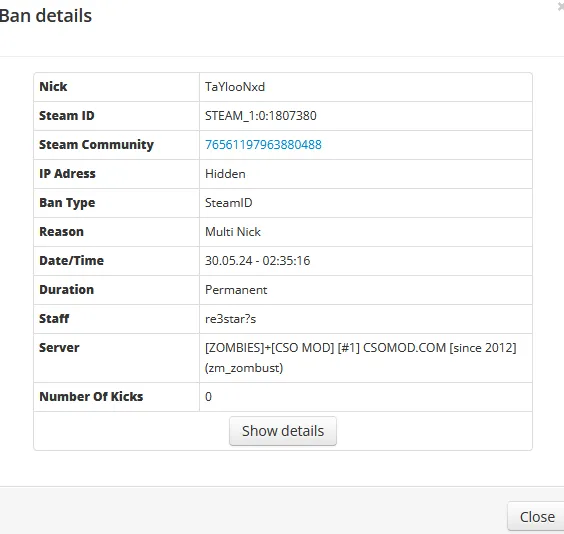The image size is (564, 534).
Task: Select the nick value TaYlooNxd
Action: [235, 87]
